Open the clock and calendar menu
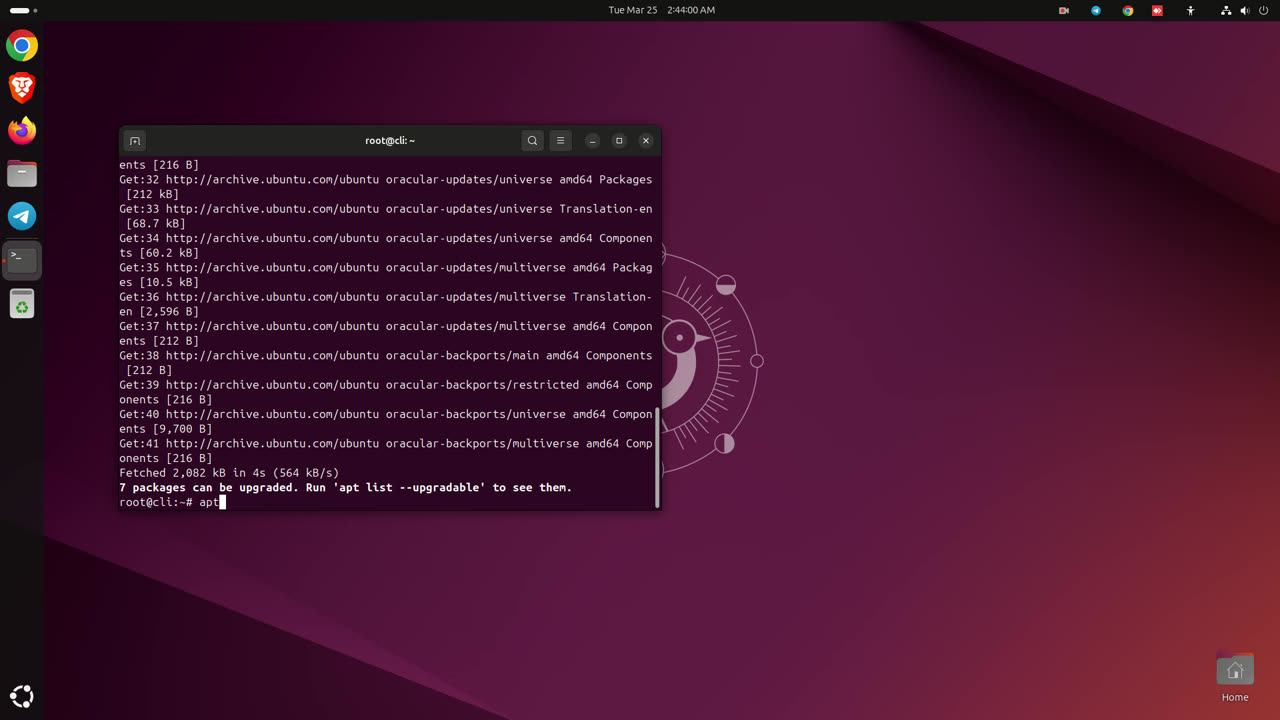Screen dimensions: 1280x720 [661, 10]
